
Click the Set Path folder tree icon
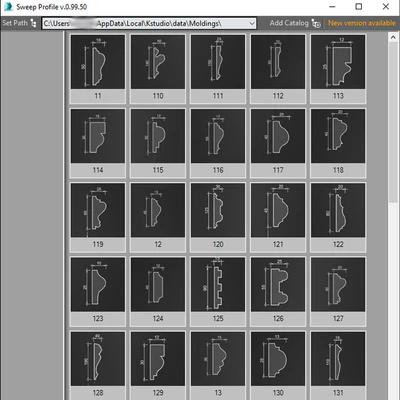point(33,23)
